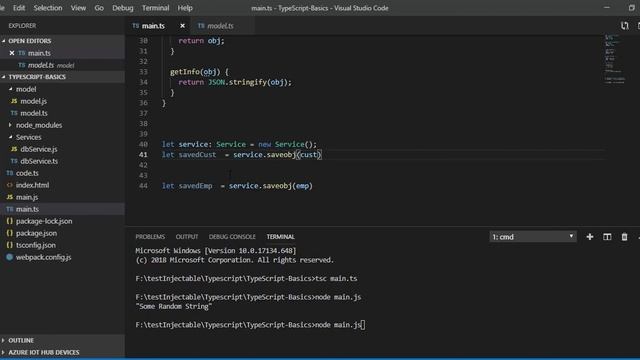This screenshot has width=640, height=360.
Task: Open main.js file in explorer
Action: [27, 197]
